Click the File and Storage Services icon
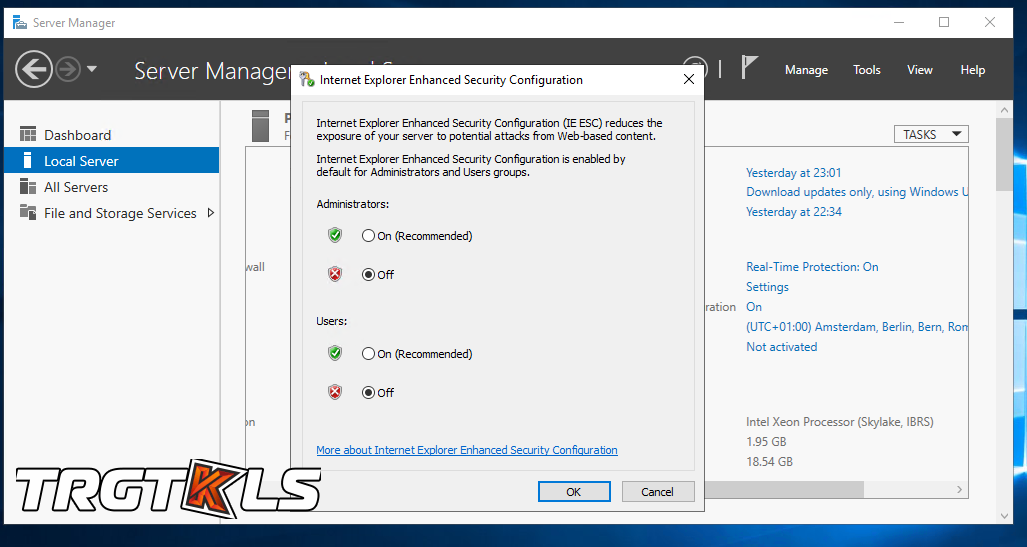Screen dimensions: 1027x547 coord(27,213)
